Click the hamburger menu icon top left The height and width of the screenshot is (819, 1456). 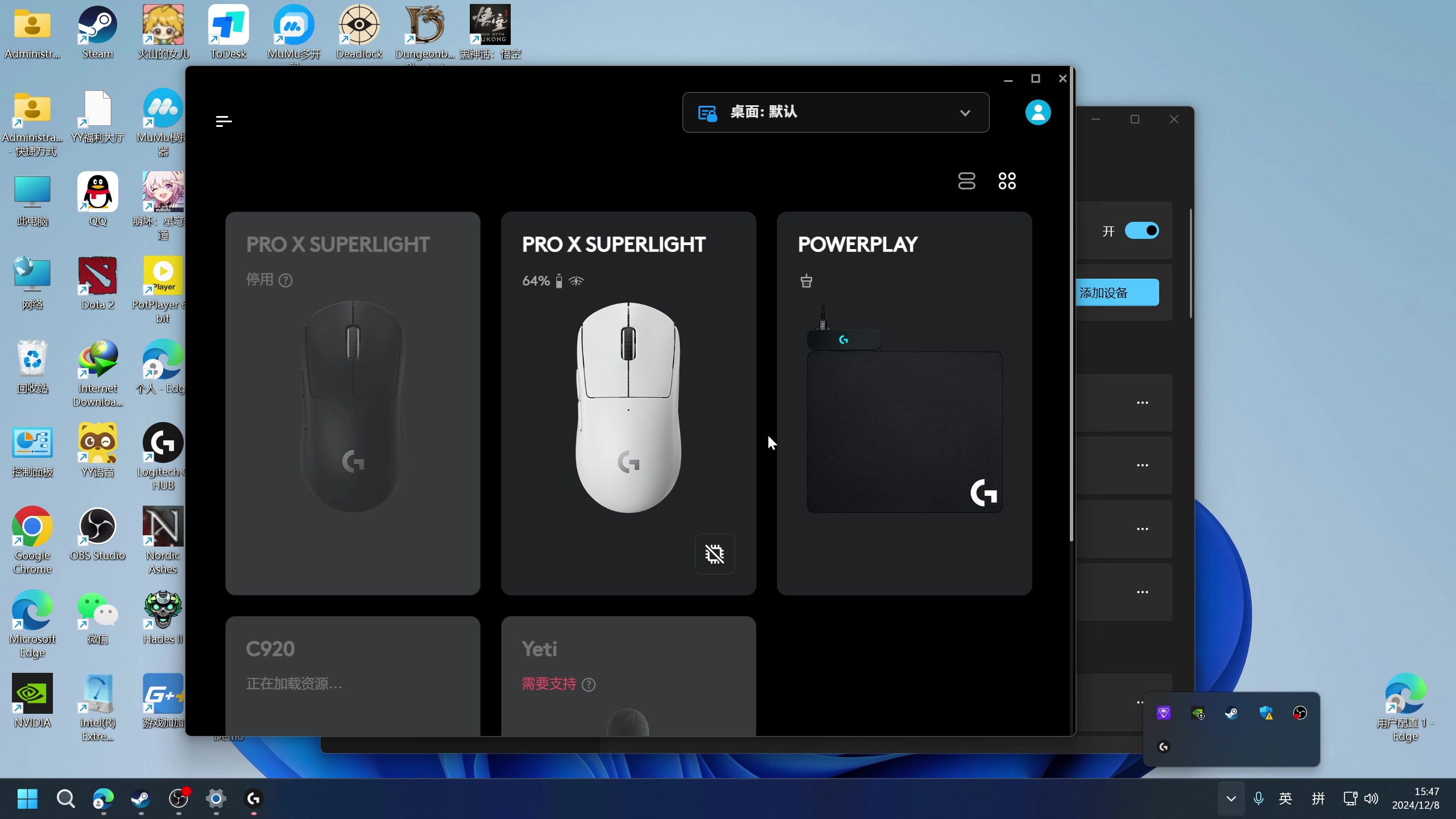224,121
